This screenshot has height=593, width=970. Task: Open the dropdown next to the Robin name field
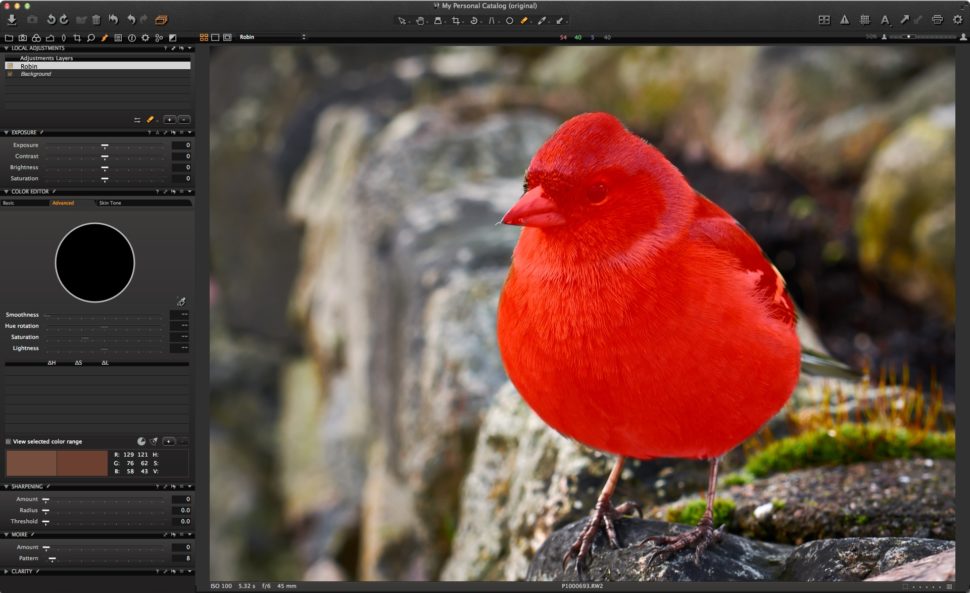304,36
